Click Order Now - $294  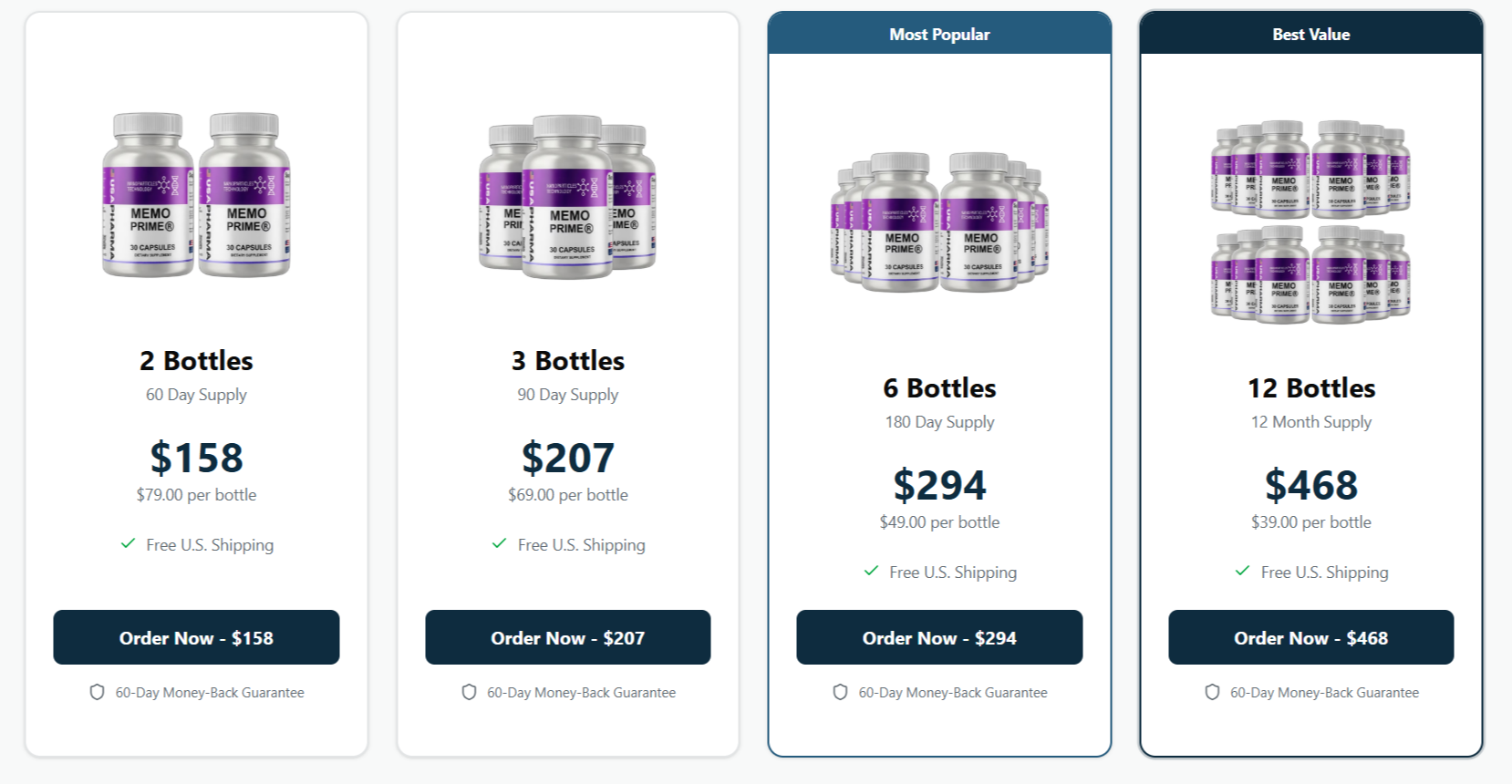939,637
